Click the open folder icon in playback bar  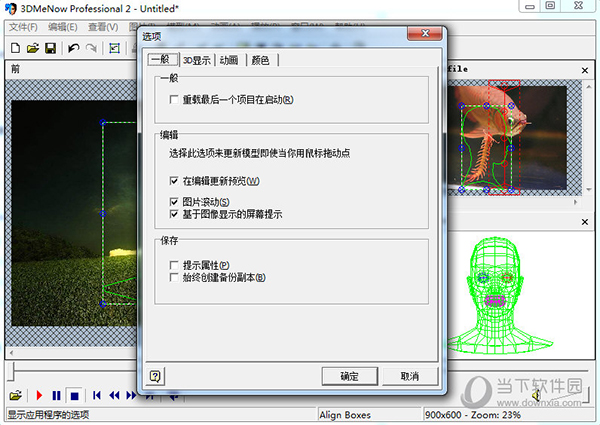point(15,395)
